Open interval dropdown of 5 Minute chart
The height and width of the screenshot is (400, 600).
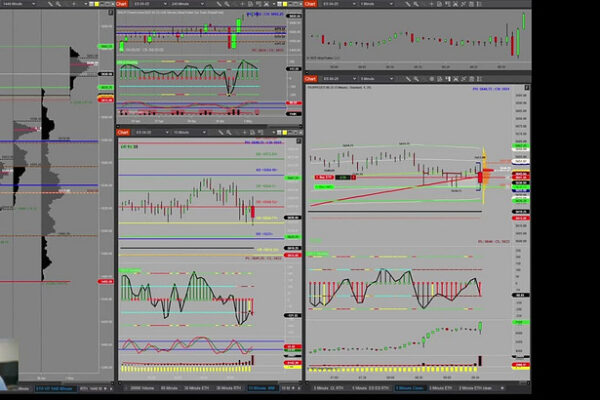377,78
